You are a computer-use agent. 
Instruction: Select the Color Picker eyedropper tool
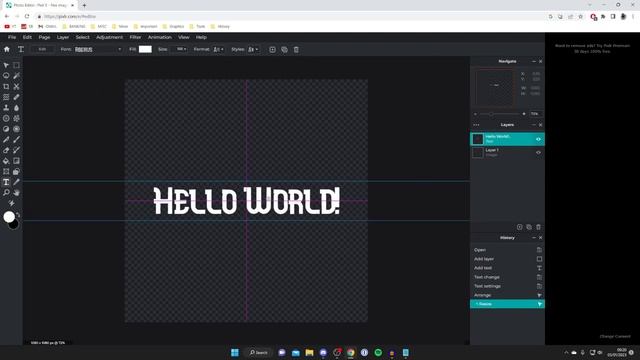click(16, 182)
